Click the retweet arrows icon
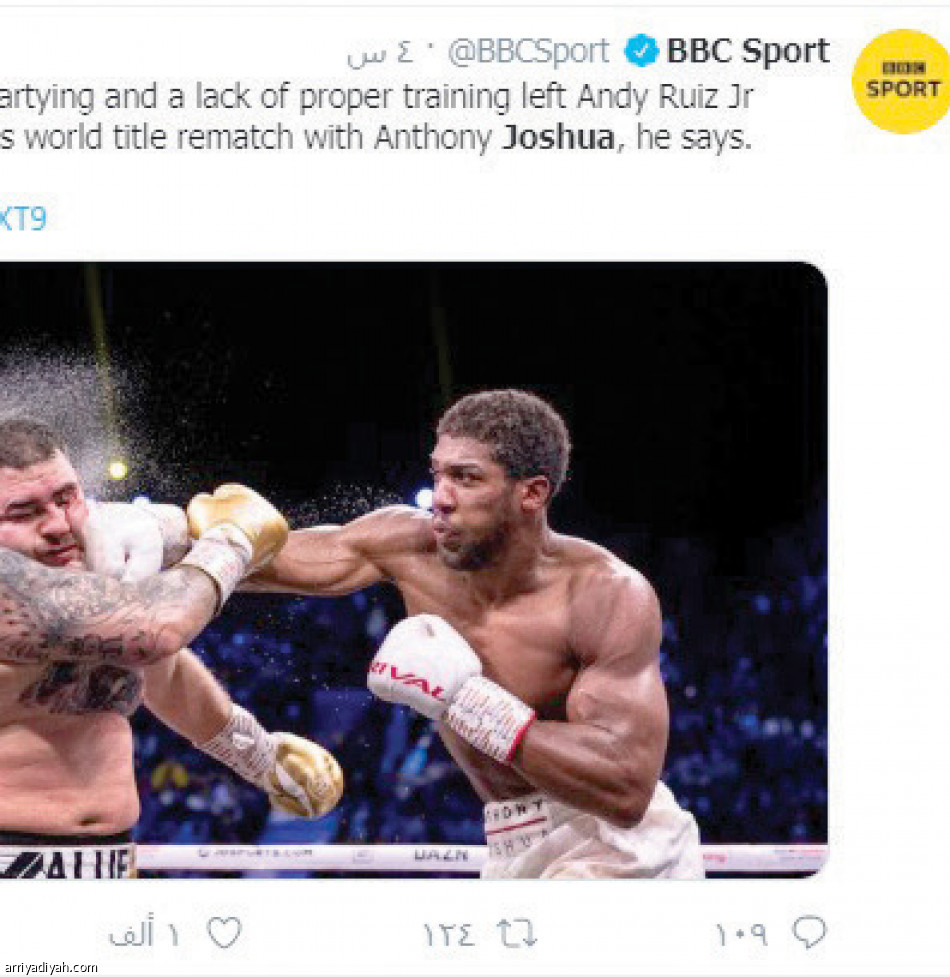The width and height of the screenshot is (950, 977). [x=517, y=934]
